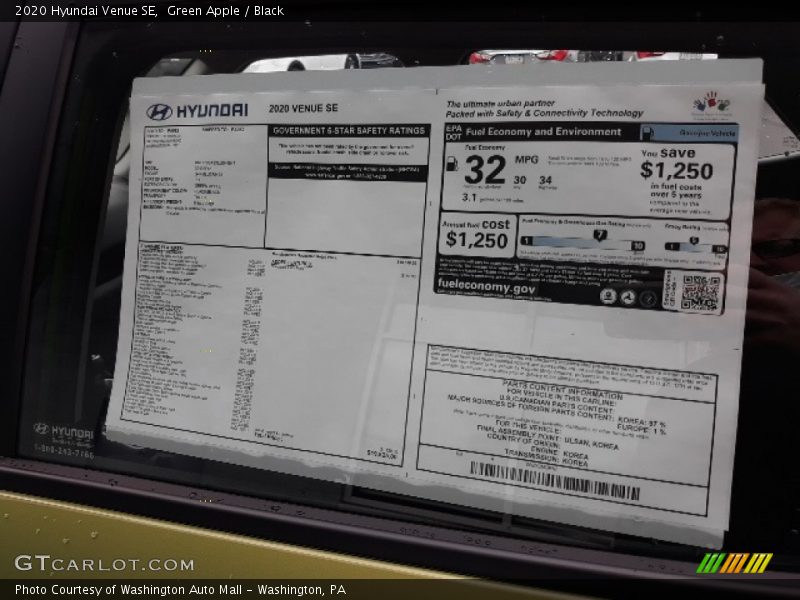Click the smog rating slider
Image resolution: width=800 pixels, height=600 pixels.
point(695,245)
